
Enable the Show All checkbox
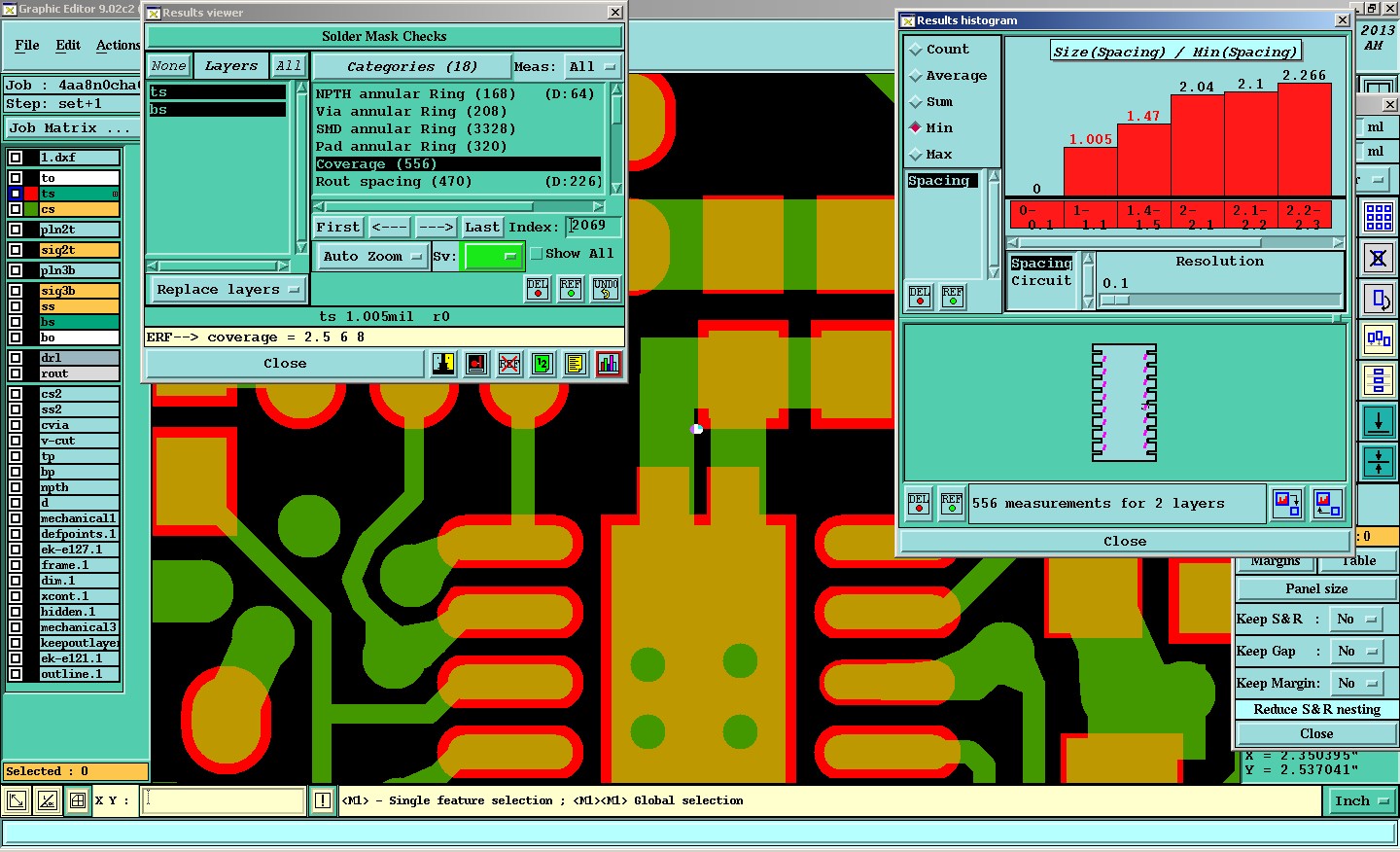[x=536, y=254]
